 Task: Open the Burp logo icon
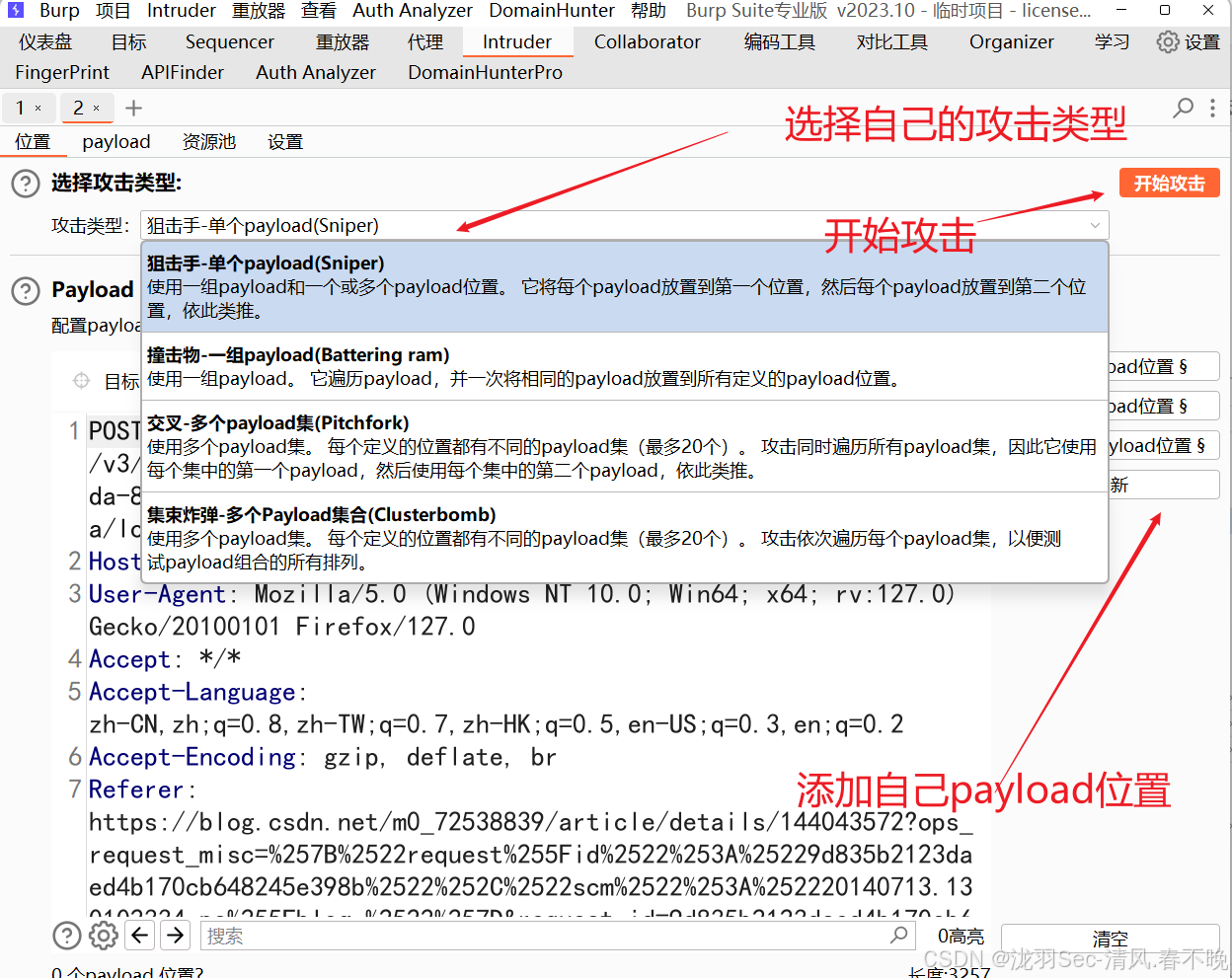tap(15, 11)
